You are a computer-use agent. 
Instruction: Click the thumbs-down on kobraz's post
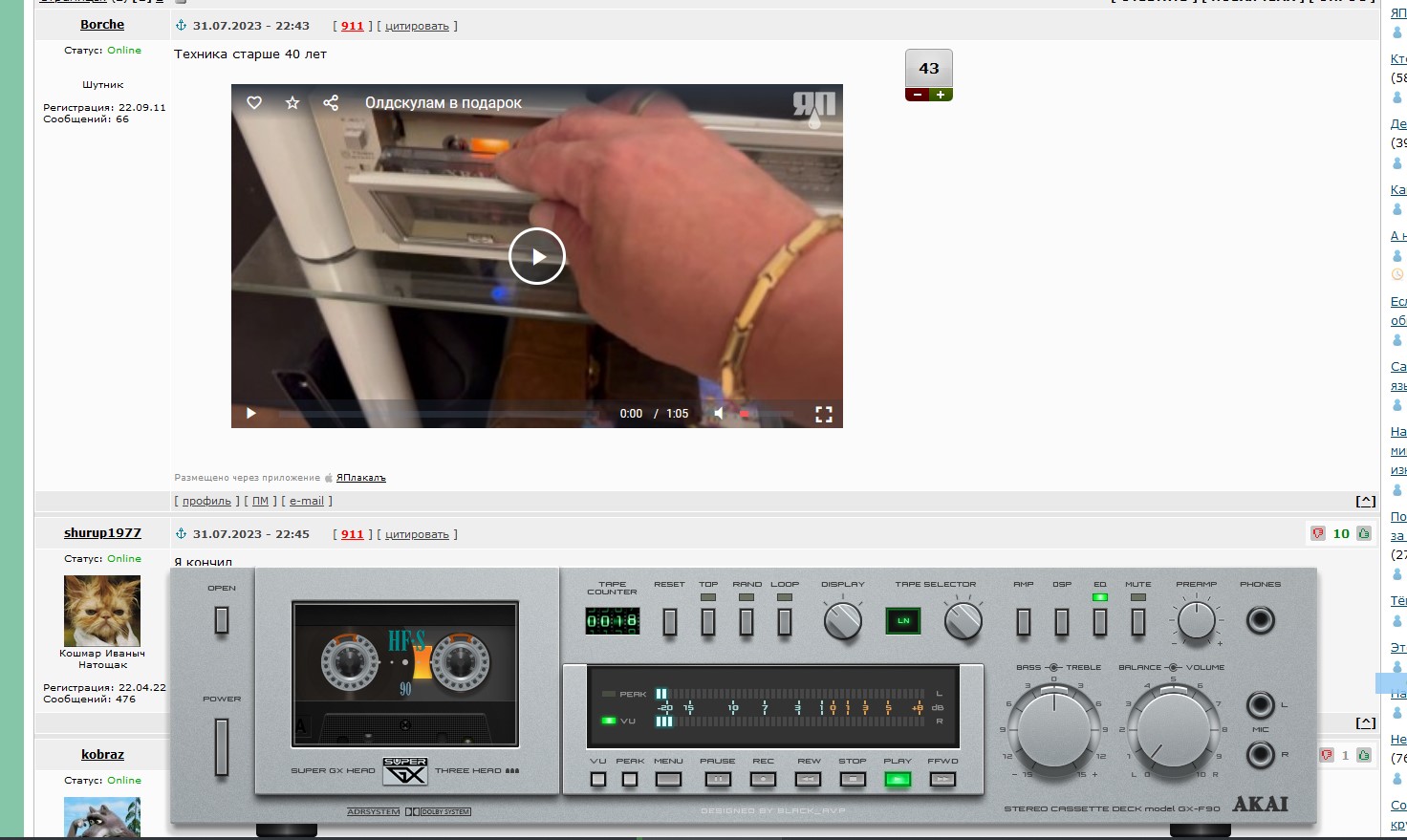tap(1326, 755)
